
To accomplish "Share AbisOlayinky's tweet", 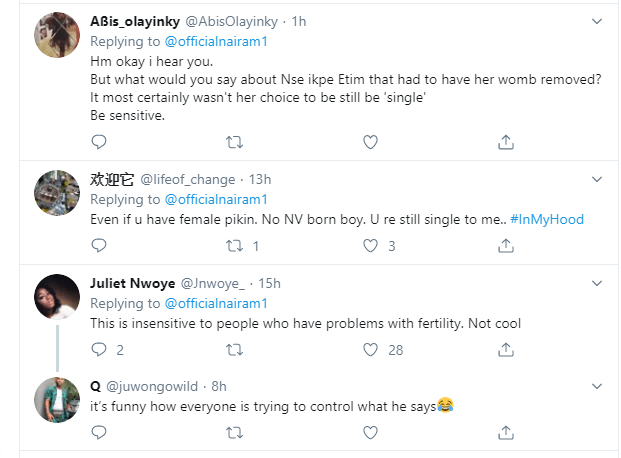I will [506, 141].
